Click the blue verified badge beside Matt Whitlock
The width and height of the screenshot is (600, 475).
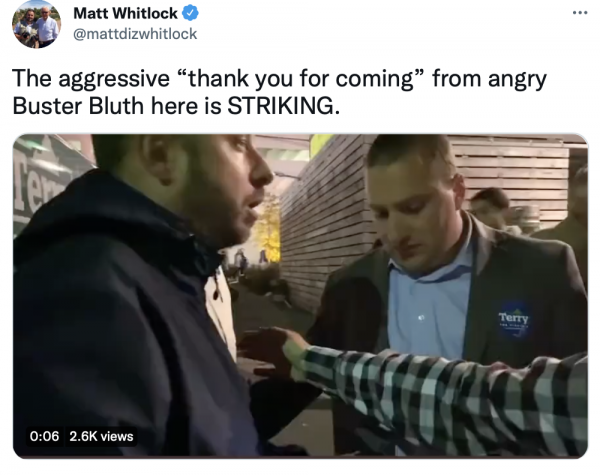(x=190, y=14)
